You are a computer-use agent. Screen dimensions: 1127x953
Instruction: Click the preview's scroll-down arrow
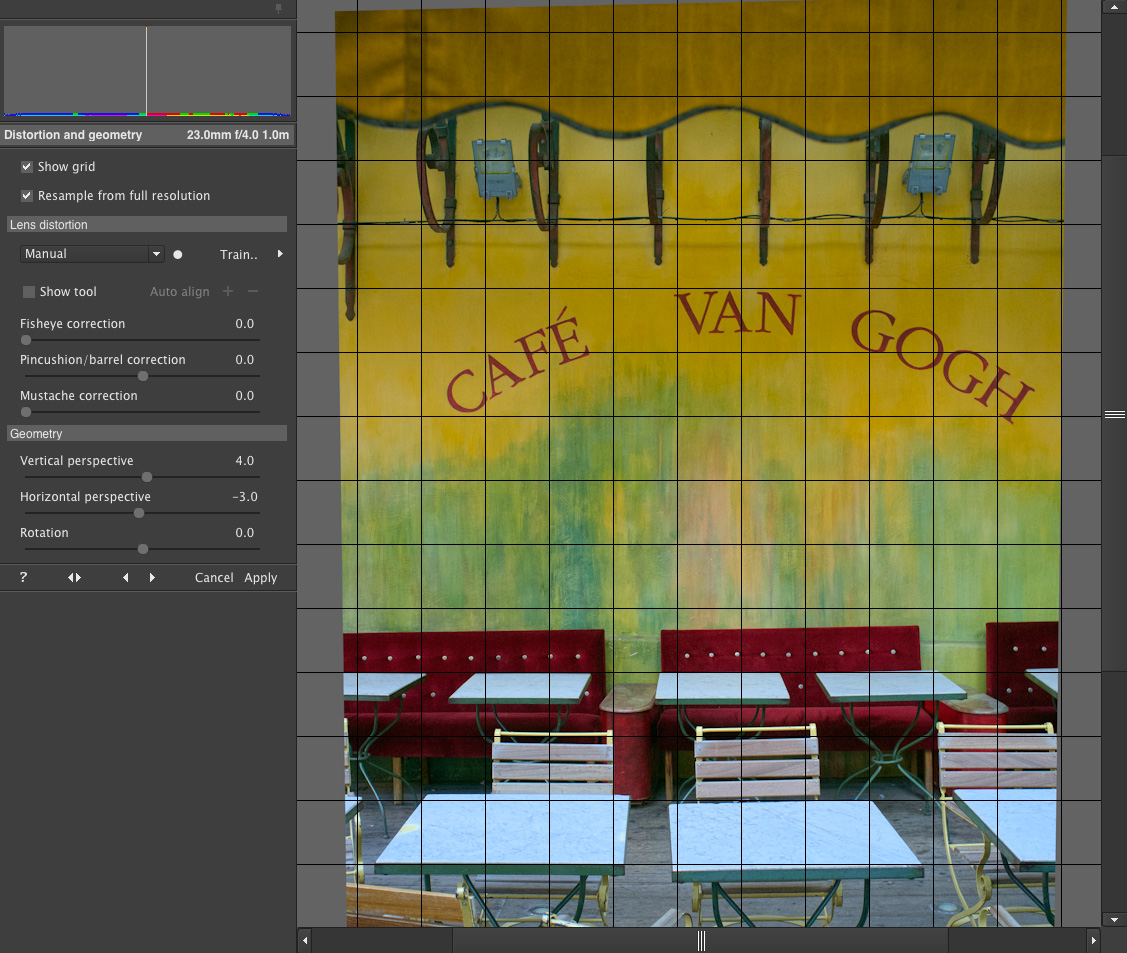(1114, 919)
